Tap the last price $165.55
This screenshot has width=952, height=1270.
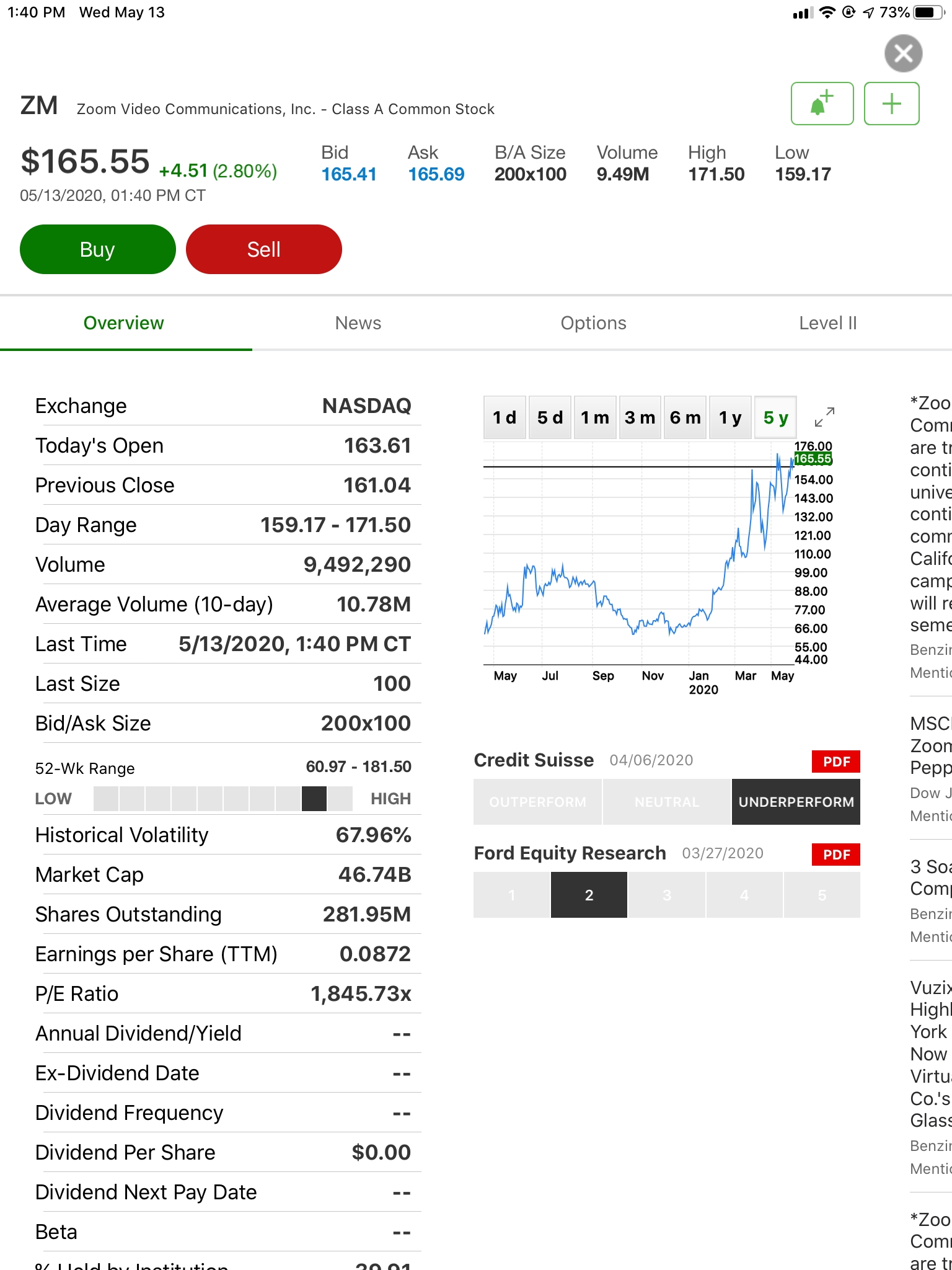[x=85, y=161]
